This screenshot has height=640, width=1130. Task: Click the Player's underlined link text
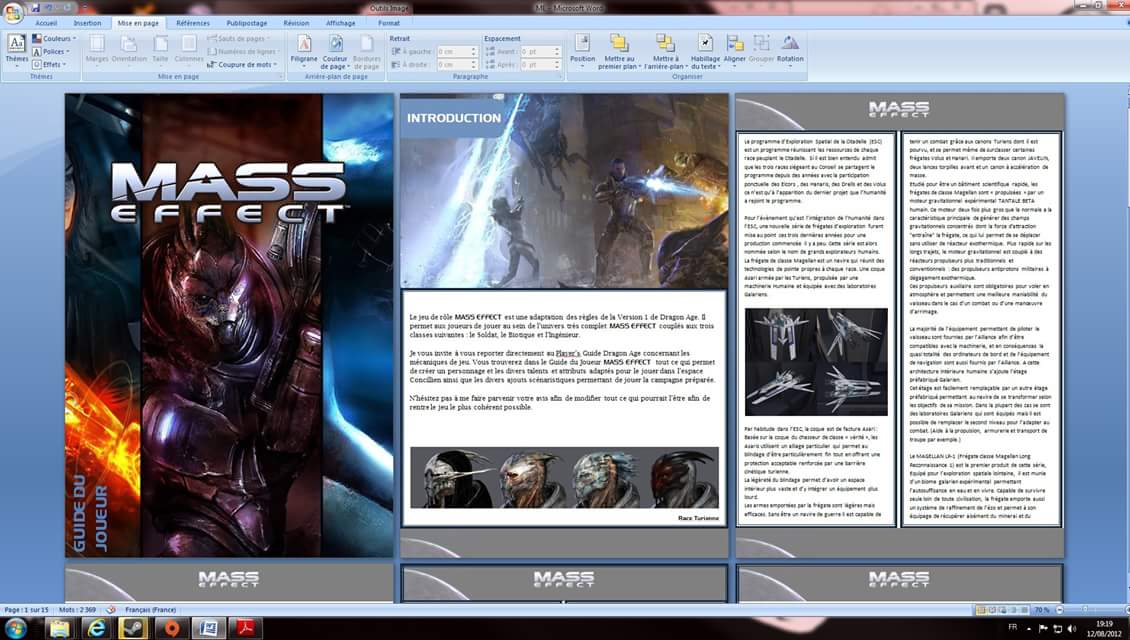tap(568, 353)
